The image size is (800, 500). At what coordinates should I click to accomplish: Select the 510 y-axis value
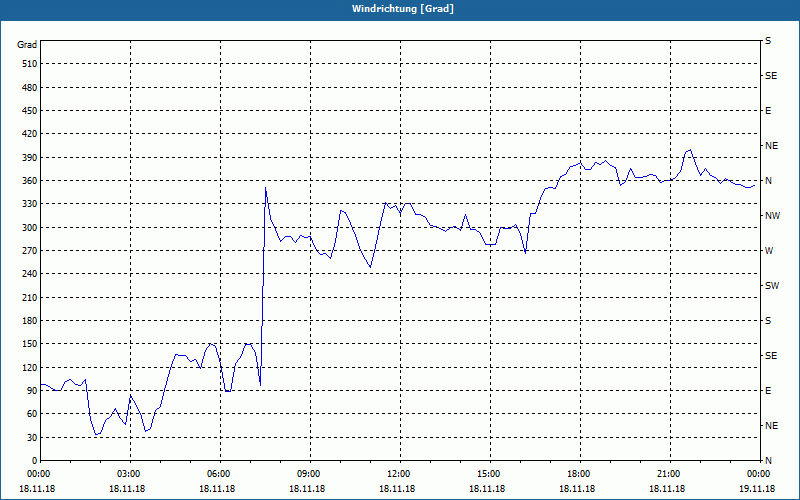[x=30, y=64]
